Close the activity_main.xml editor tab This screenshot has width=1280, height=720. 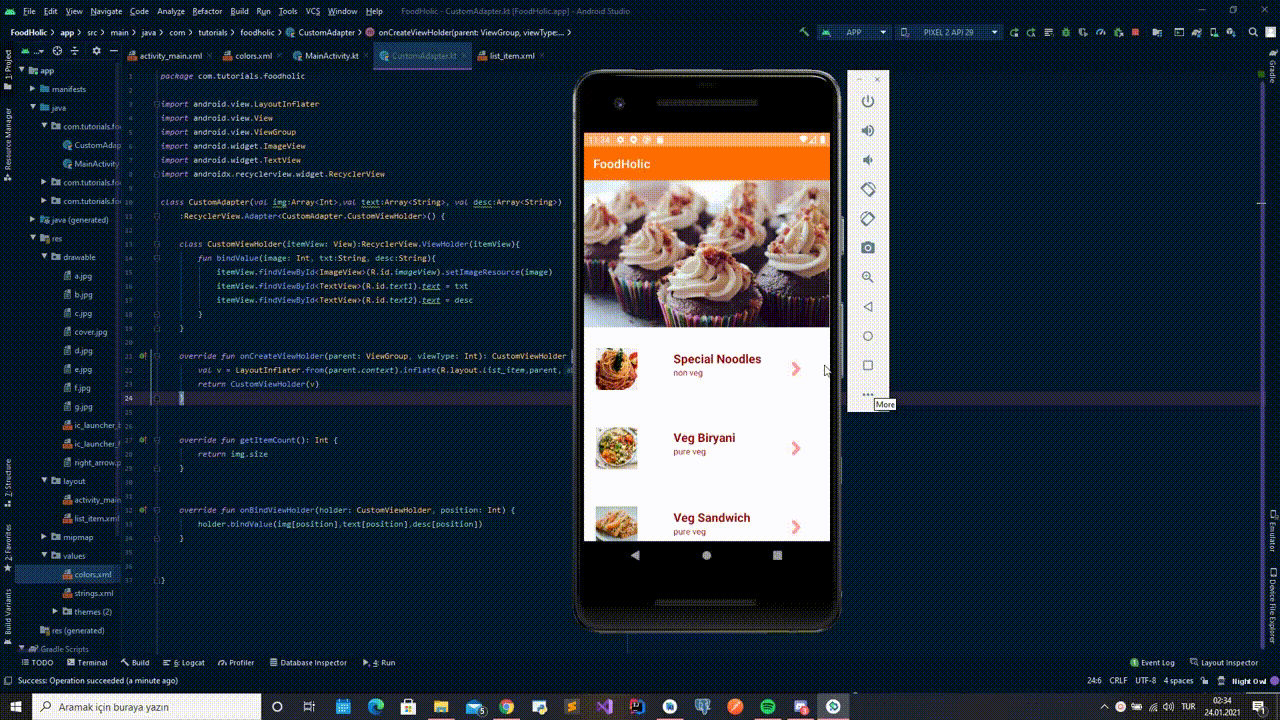(209, 56)
